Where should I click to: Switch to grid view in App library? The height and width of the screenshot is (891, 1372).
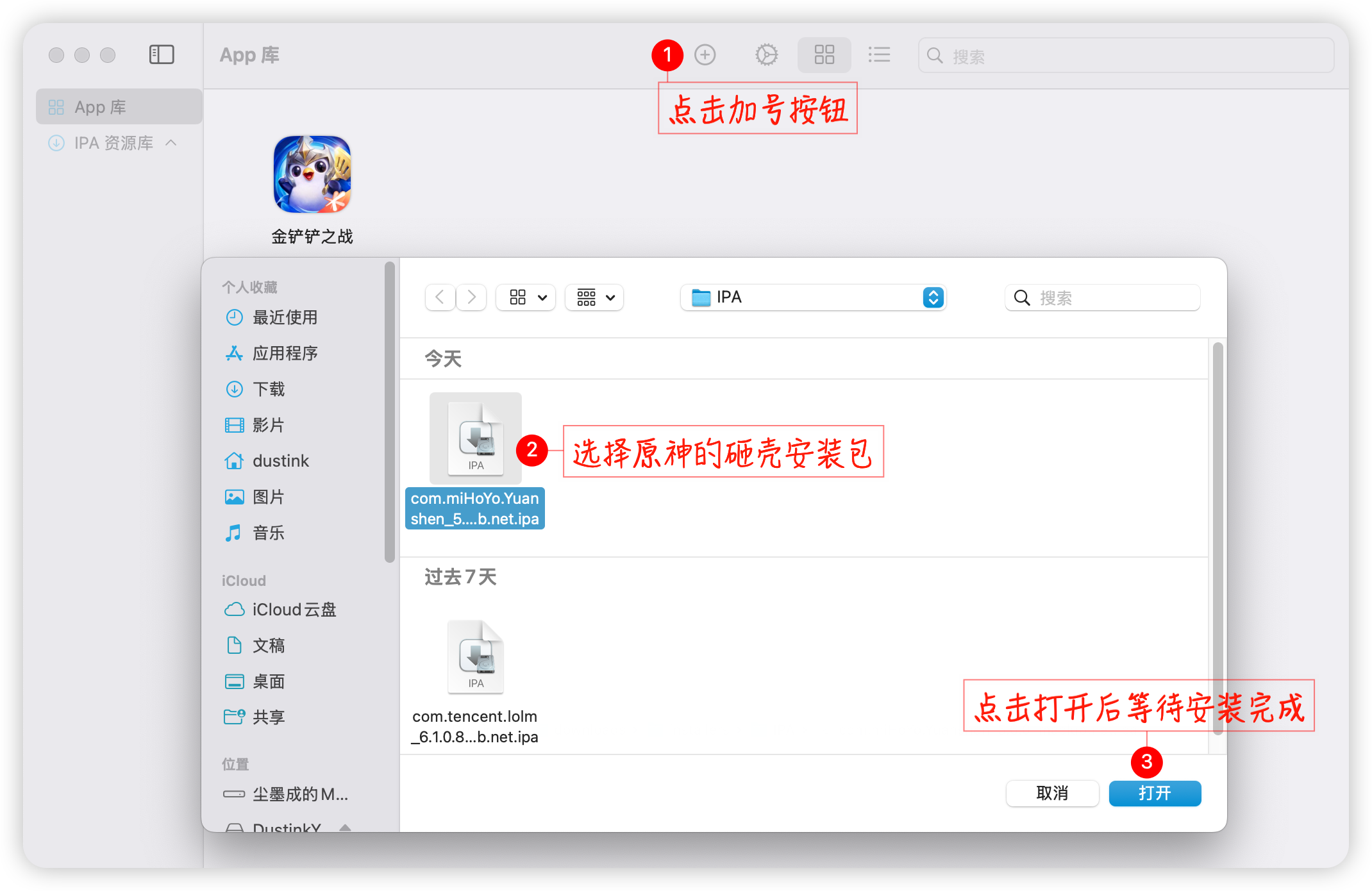click(x=824, y=55)
